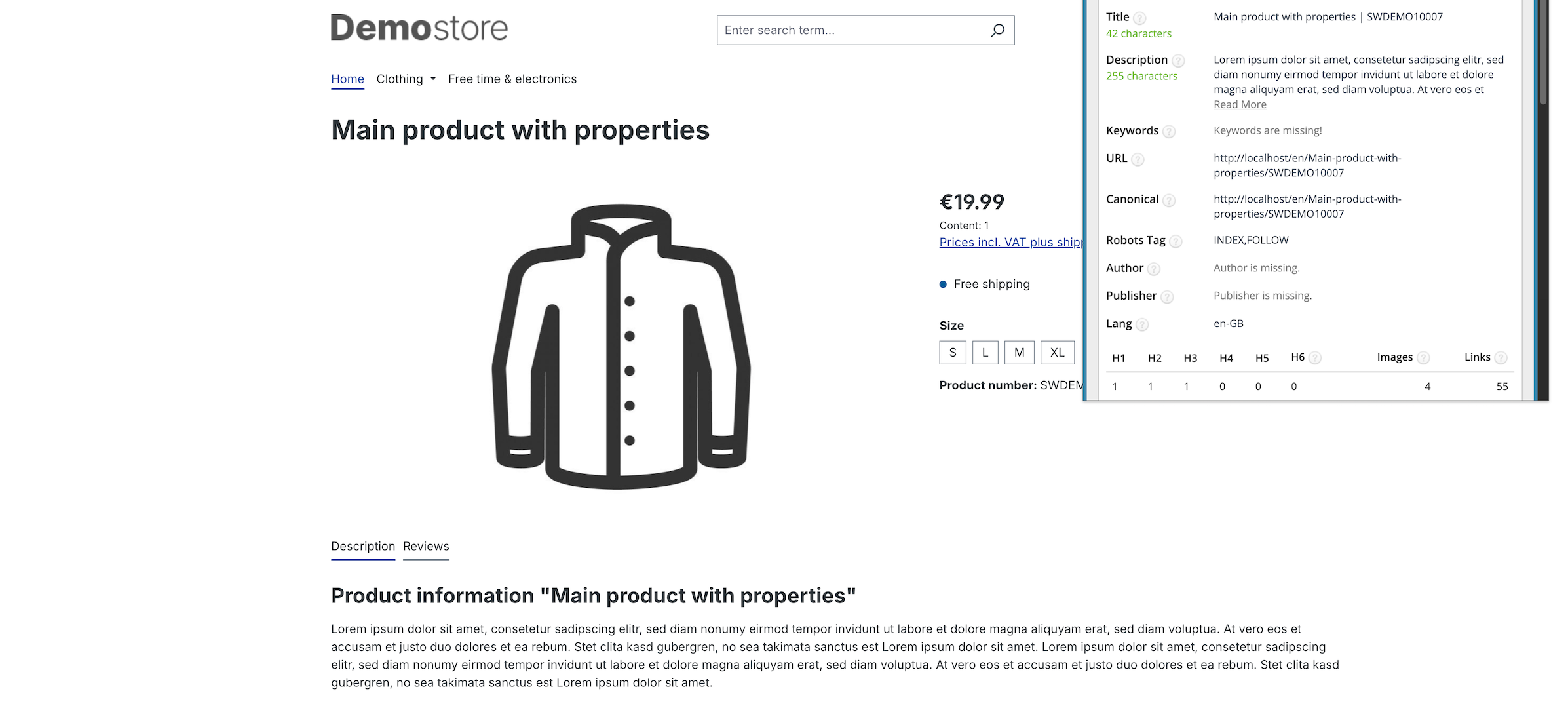Click the jacket product image

pyautogui.click(x=621, y=346)
